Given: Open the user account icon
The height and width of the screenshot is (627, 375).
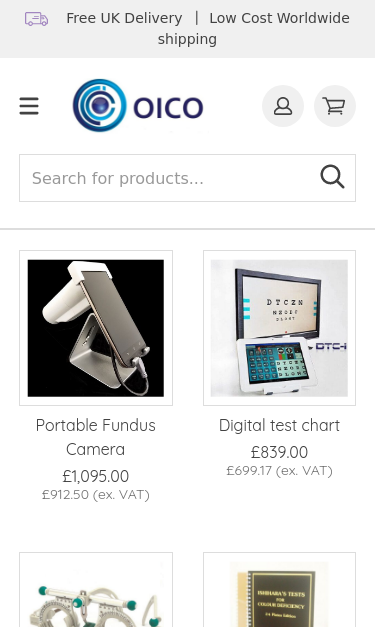Looking at the screenshot, I should point(283,106).
